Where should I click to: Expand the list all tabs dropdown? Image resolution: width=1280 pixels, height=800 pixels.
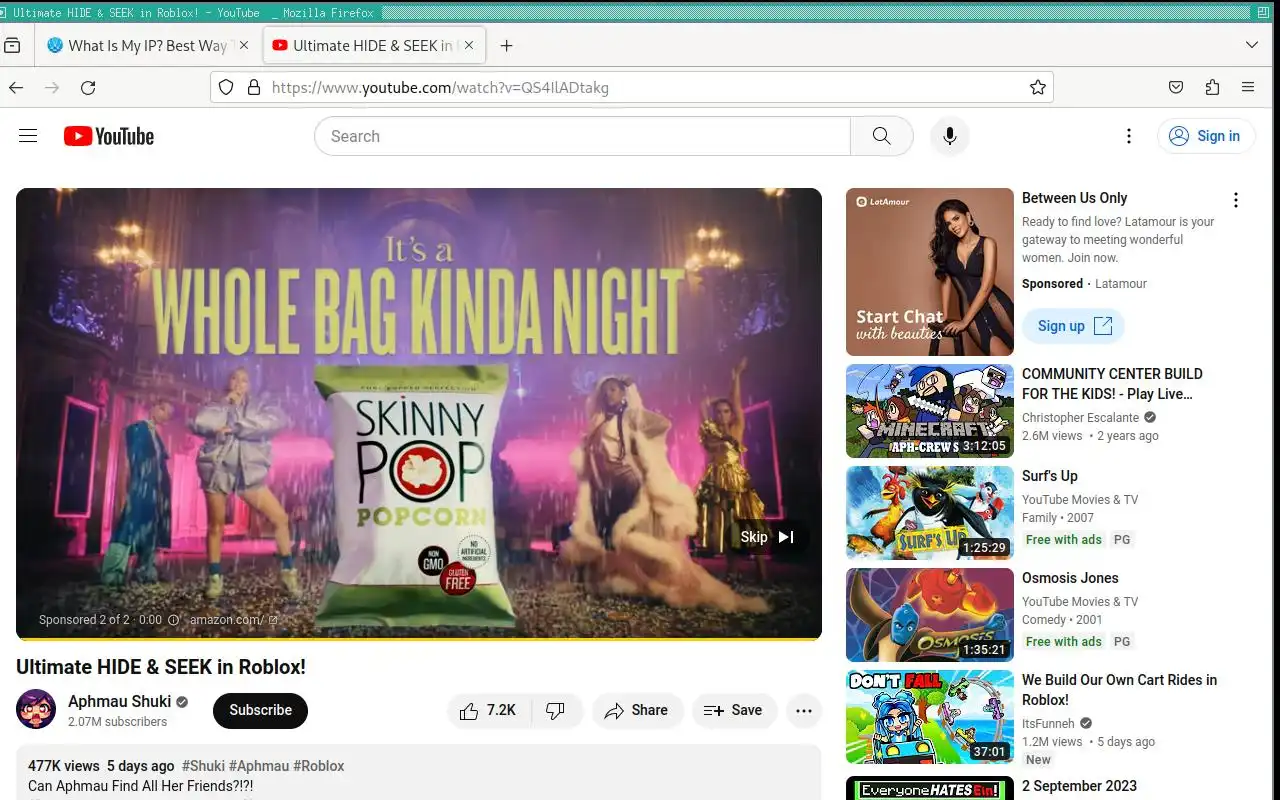[1252, 46]
